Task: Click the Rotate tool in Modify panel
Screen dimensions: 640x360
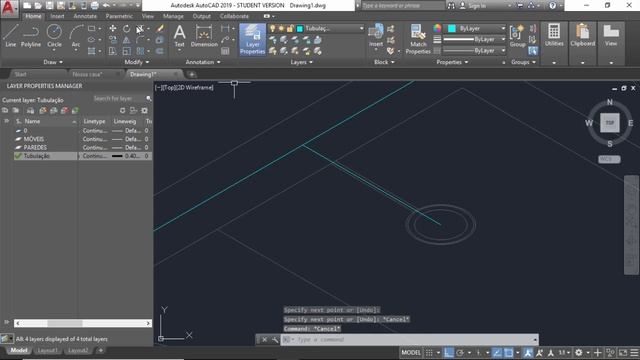Action: [127, 29]
